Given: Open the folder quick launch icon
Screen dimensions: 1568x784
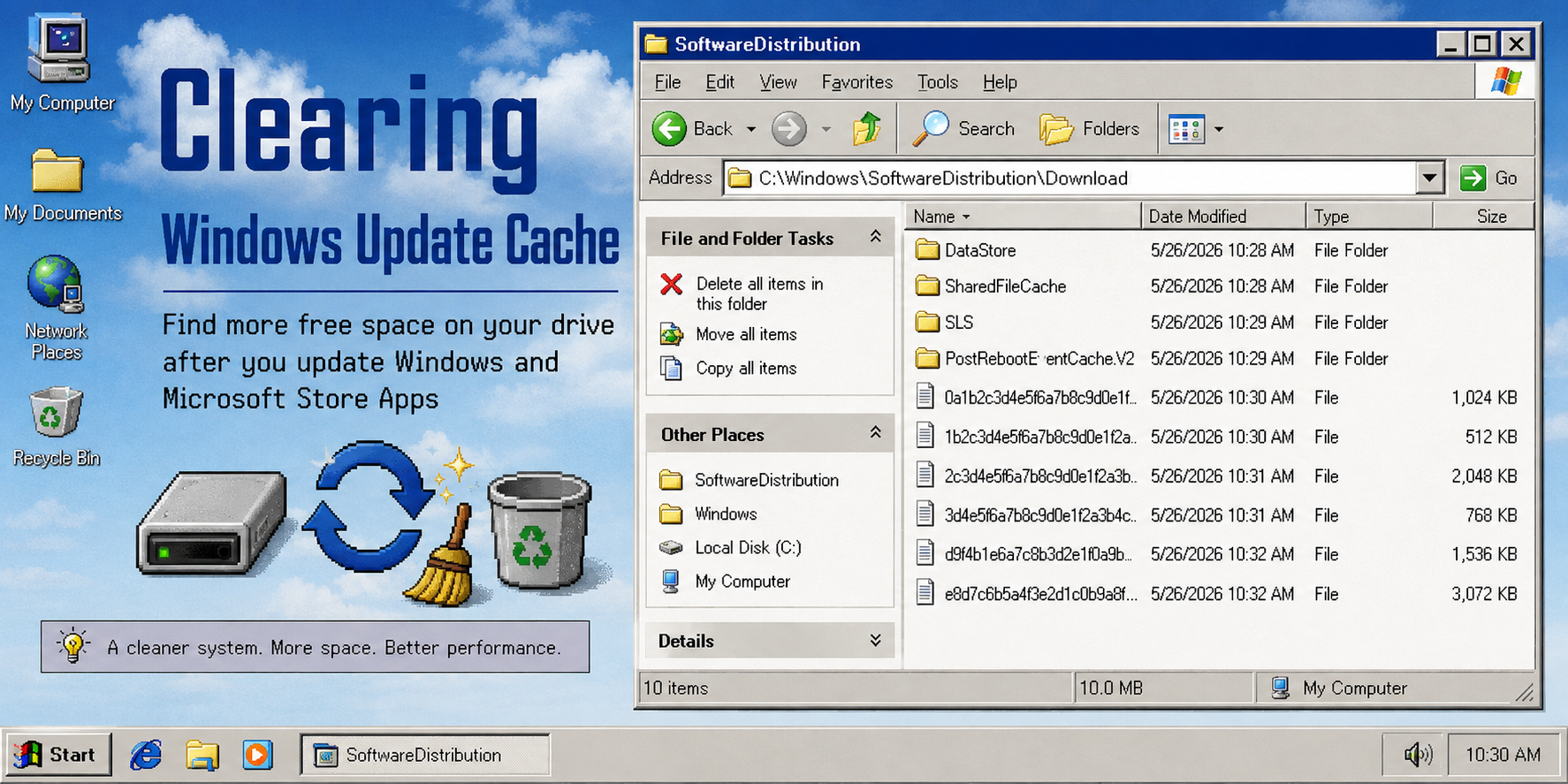Looking at the screenshot, I should (202, 755).
